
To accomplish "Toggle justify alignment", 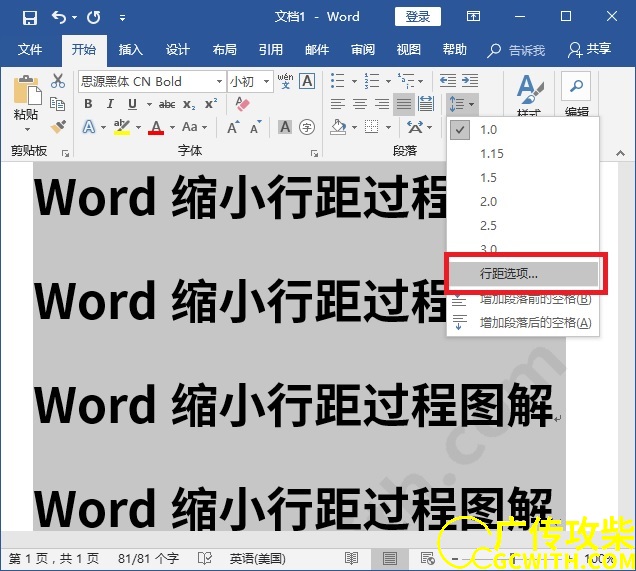I will [x=404, y=104].
